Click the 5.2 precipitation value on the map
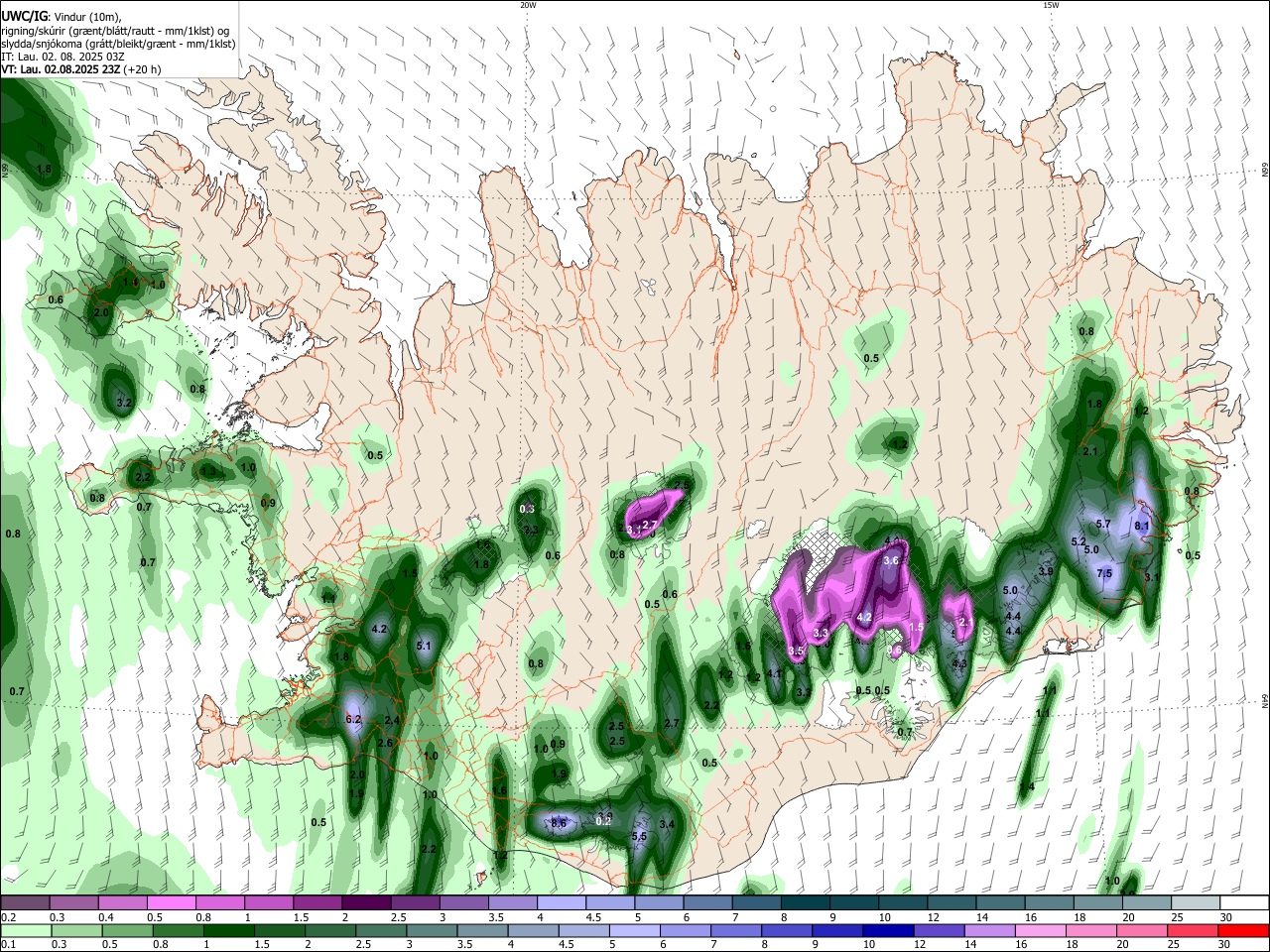Viewport: 1270px width, 952px height. point(1079,541)
